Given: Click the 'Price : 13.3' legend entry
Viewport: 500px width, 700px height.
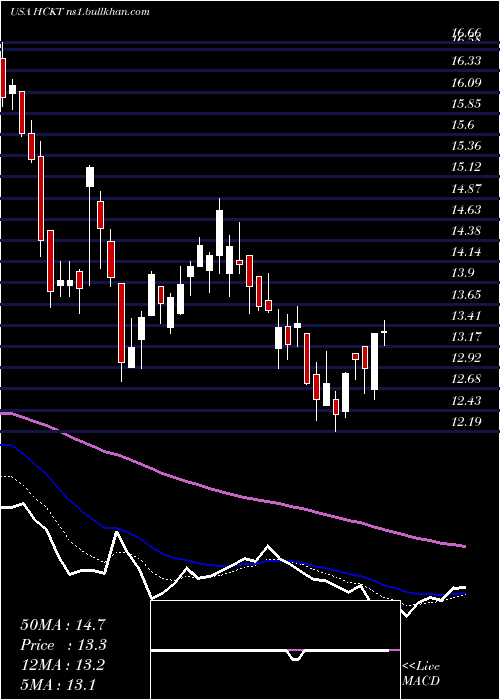Looking at the screenshot, I should point(63,645).
